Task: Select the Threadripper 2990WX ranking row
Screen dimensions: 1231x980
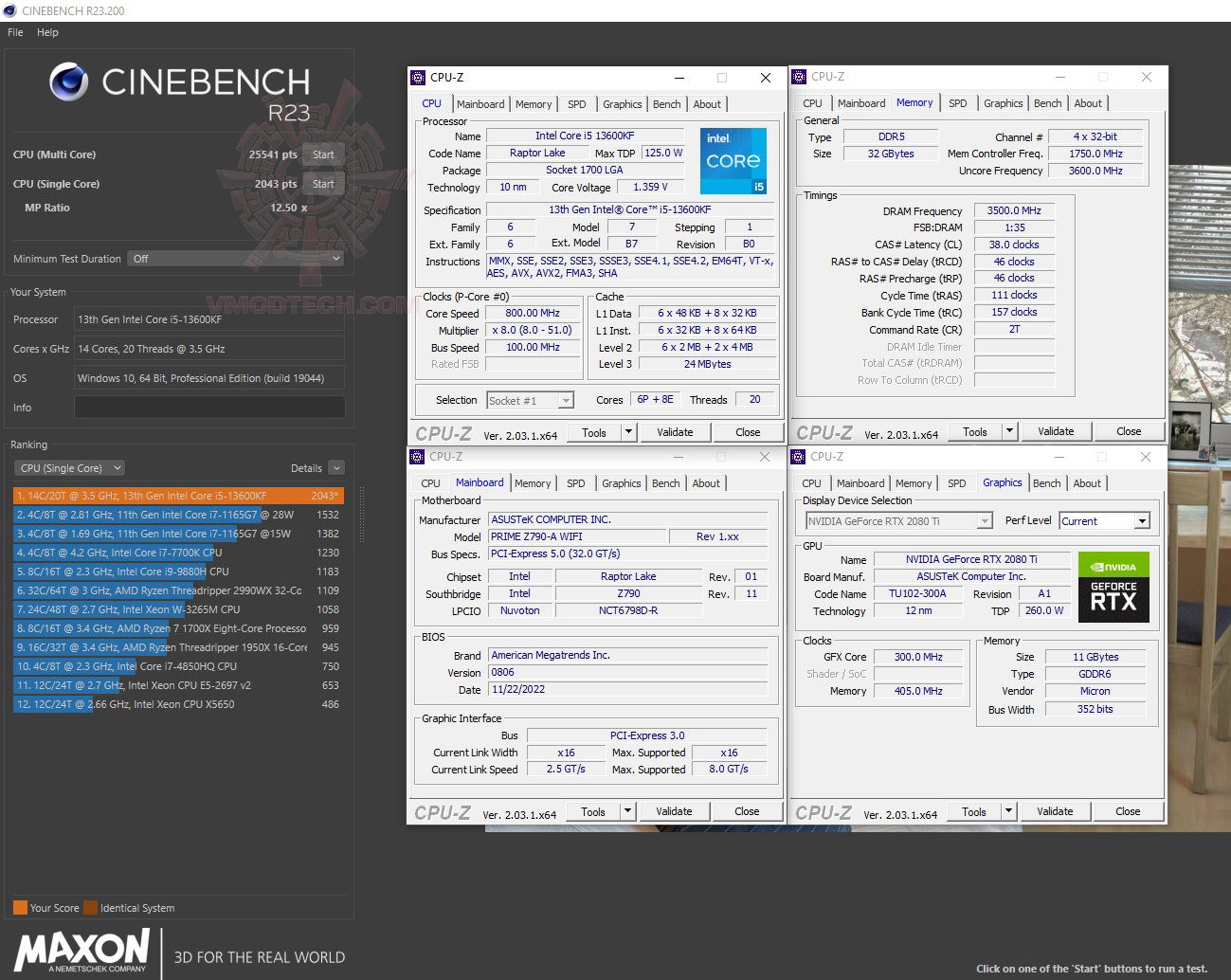Action: (178, 590)
